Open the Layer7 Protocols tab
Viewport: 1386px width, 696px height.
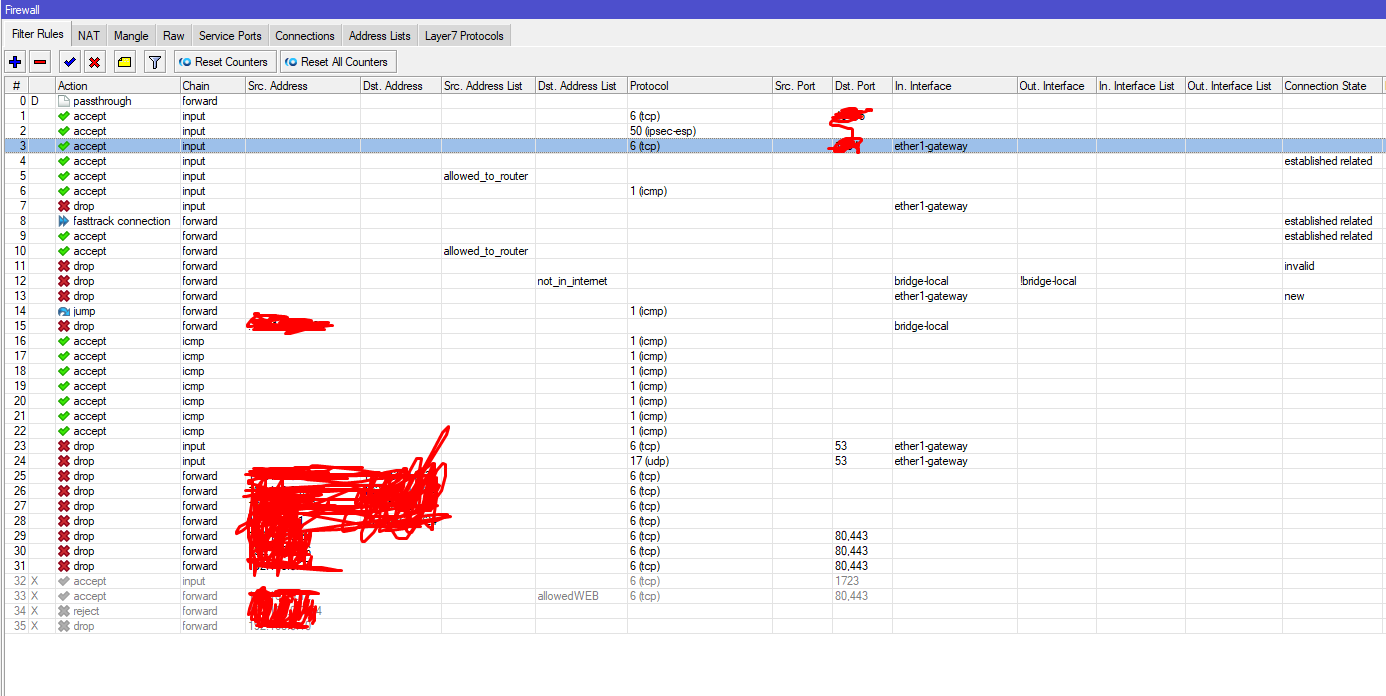[466, 35]
